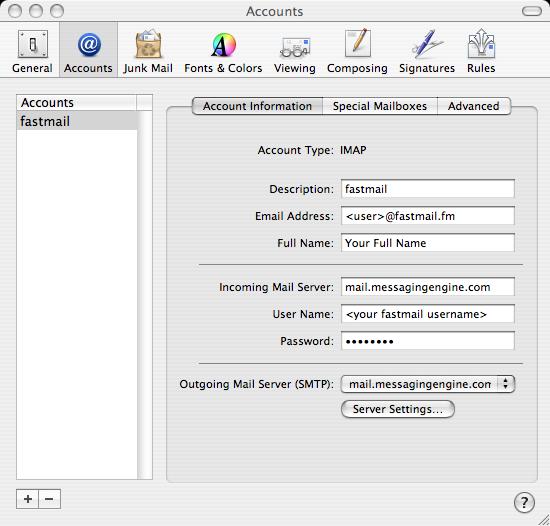550x526 pixels.
Task: Open Junk Mail preferences
Action: (148, 51)
